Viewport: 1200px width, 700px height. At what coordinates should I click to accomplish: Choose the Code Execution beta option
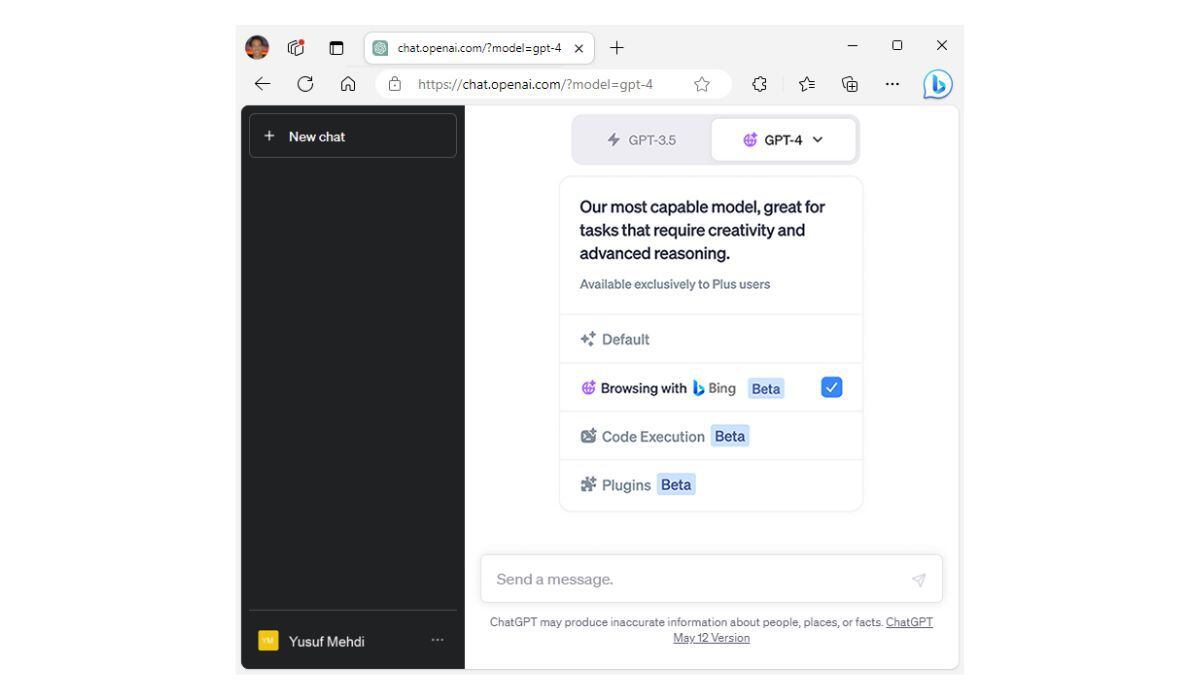[x=663, y=436]
